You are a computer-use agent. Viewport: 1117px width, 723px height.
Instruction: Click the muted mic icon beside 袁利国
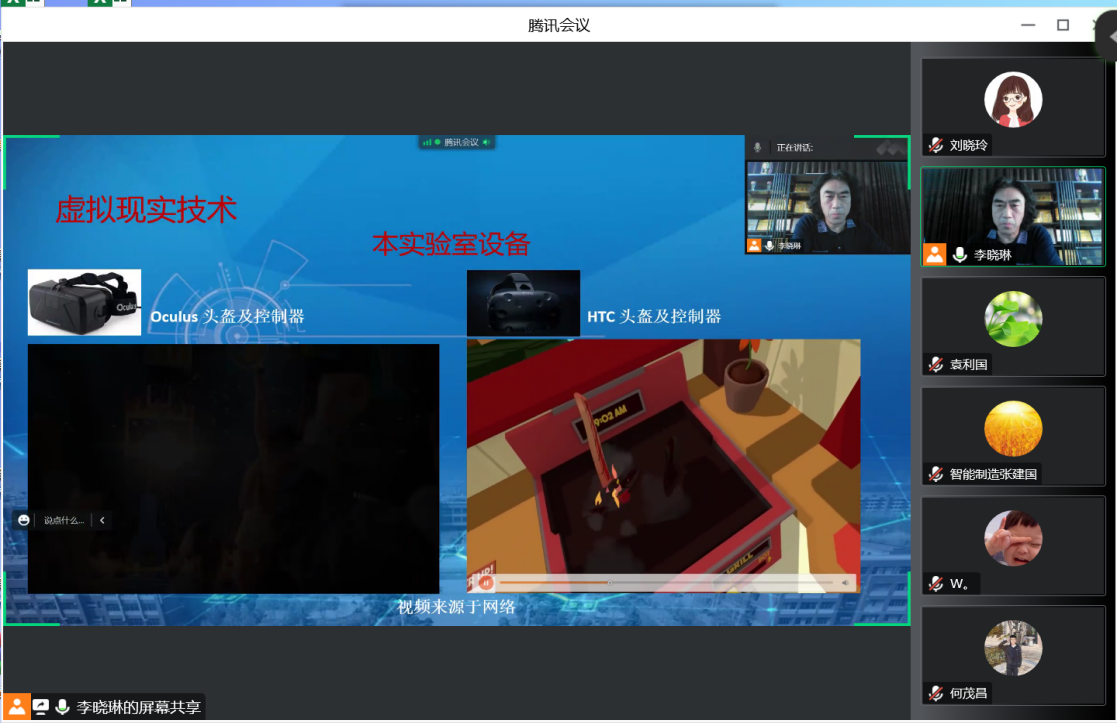point(936,365)
